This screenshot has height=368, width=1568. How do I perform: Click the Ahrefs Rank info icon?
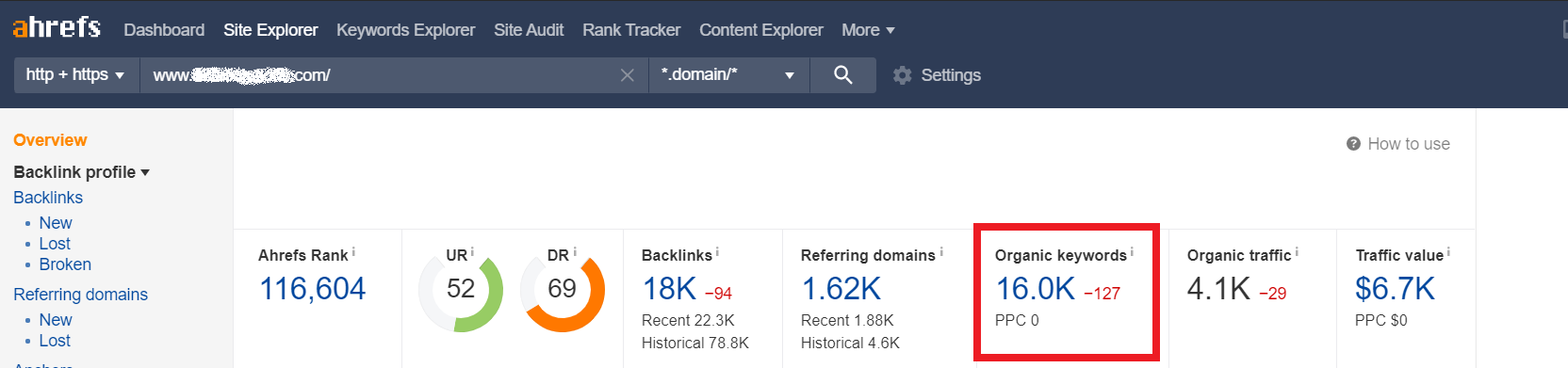point(353,251)
